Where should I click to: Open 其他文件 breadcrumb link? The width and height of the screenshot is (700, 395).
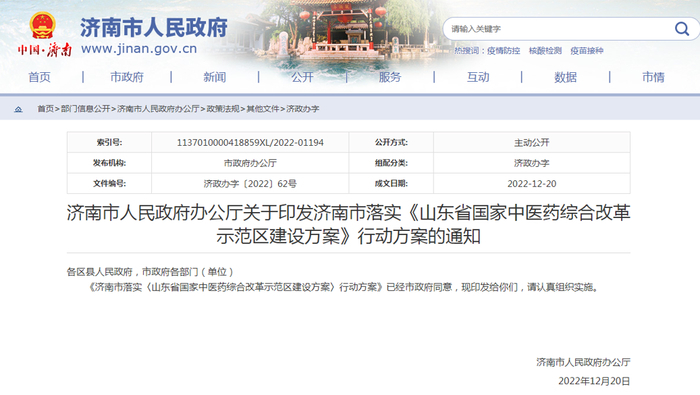coord(263,109)
